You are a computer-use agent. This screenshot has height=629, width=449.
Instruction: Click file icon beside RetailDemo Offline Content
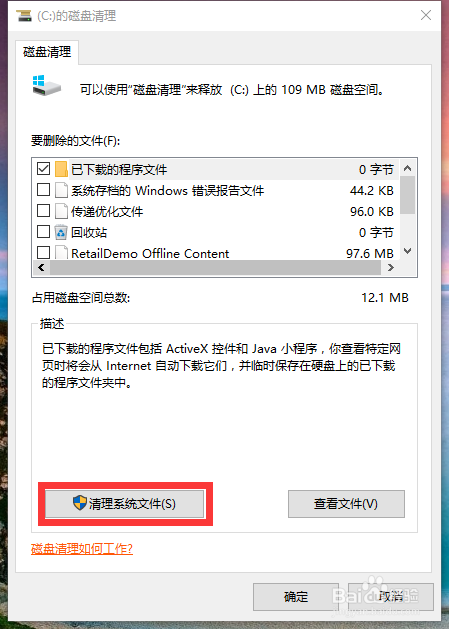click(x=61, y=252)
